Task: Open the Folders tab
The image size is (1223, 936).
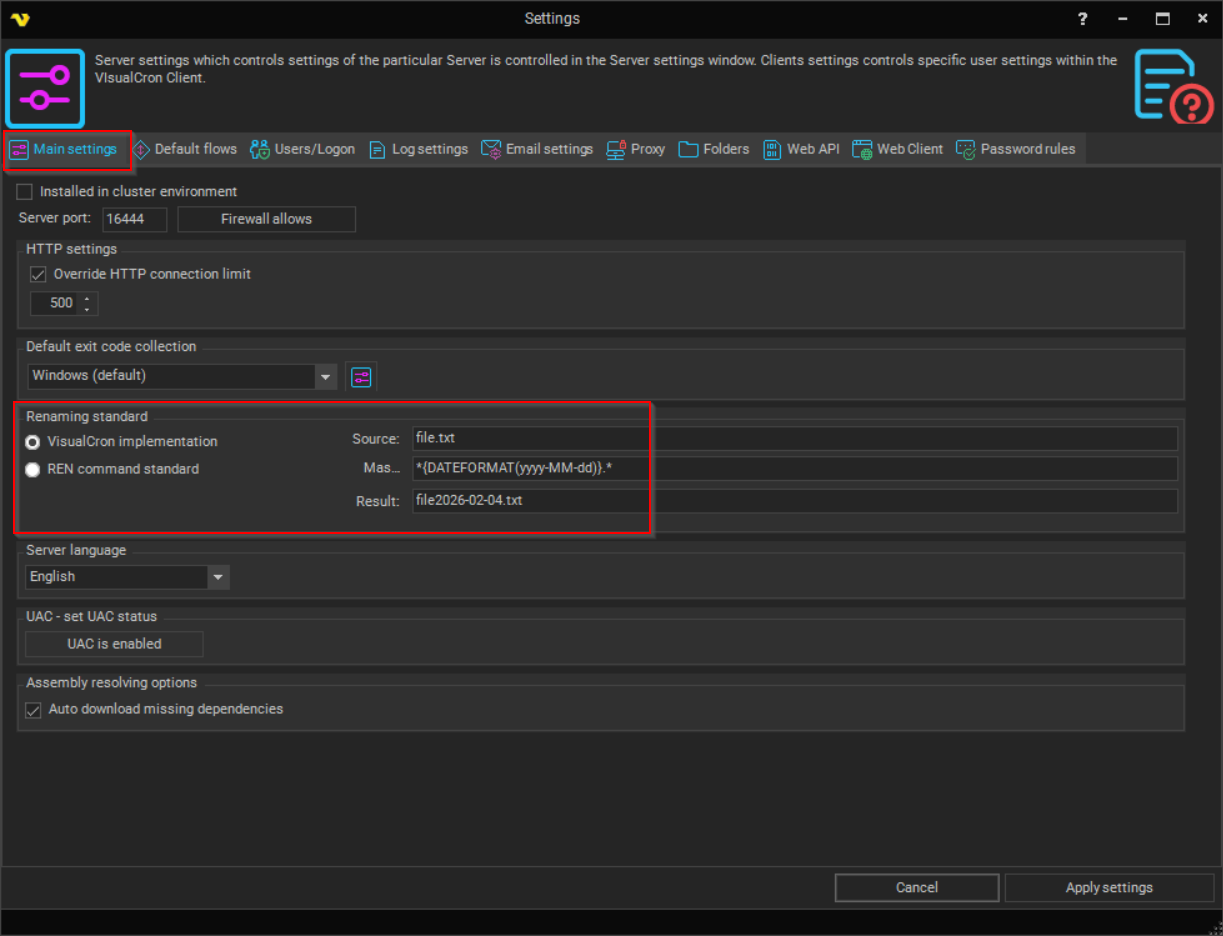Action: pos(714,149)
